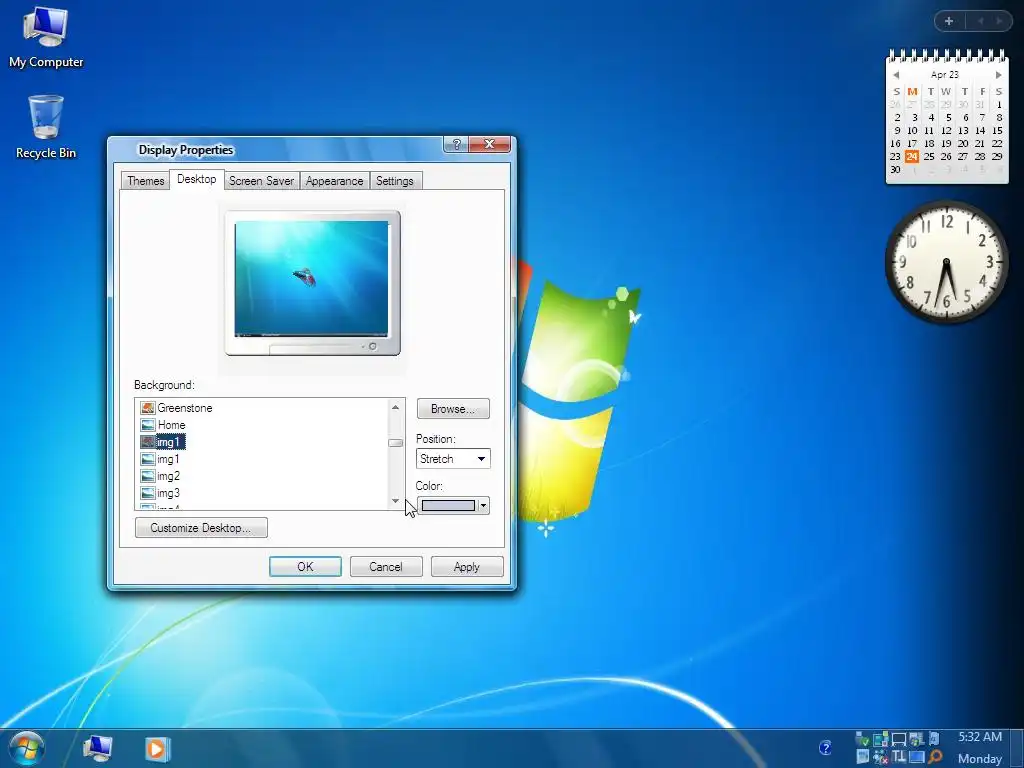Add a gadget with sidebar plus button
This screenshot has width=1024, height=768.
[x=949, y=21]
